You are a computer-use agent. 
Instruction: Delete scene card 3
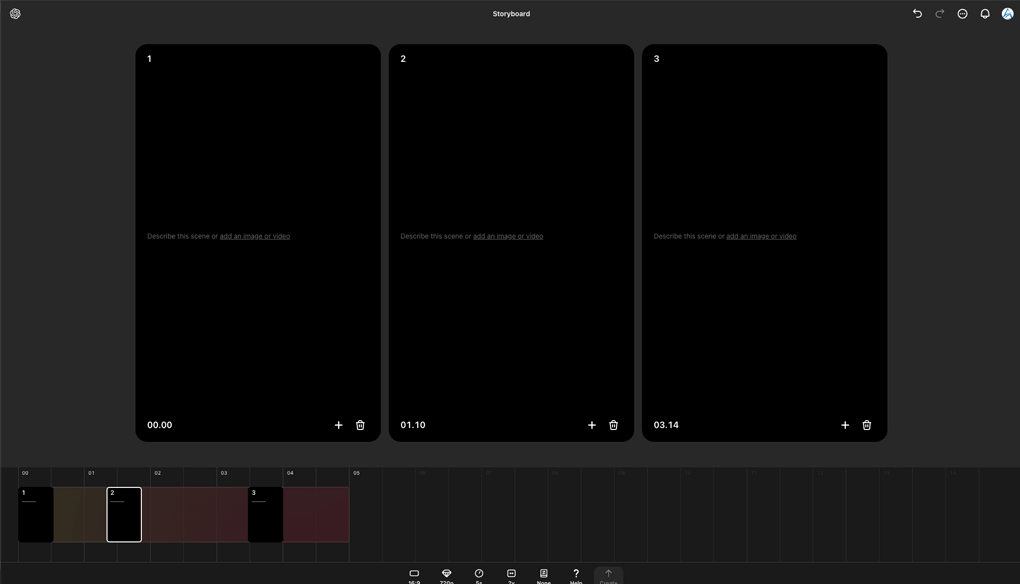pyautogui.click(x=866, y=425)
